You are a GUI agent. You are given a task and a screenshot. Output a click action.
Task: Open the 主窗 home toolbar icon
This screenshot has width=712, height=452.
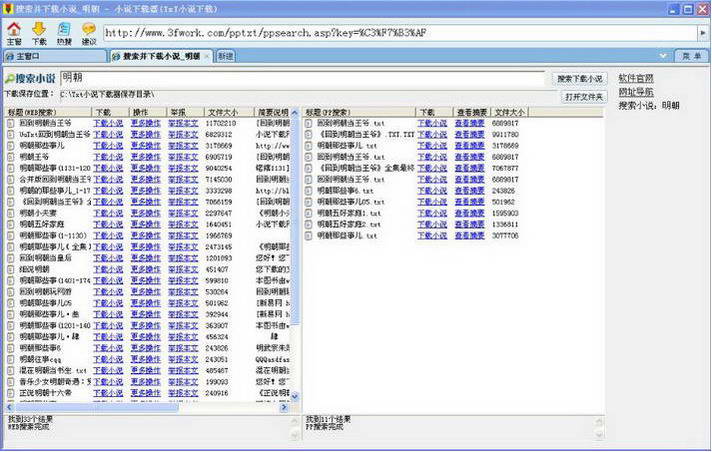(x=14, y=33)
